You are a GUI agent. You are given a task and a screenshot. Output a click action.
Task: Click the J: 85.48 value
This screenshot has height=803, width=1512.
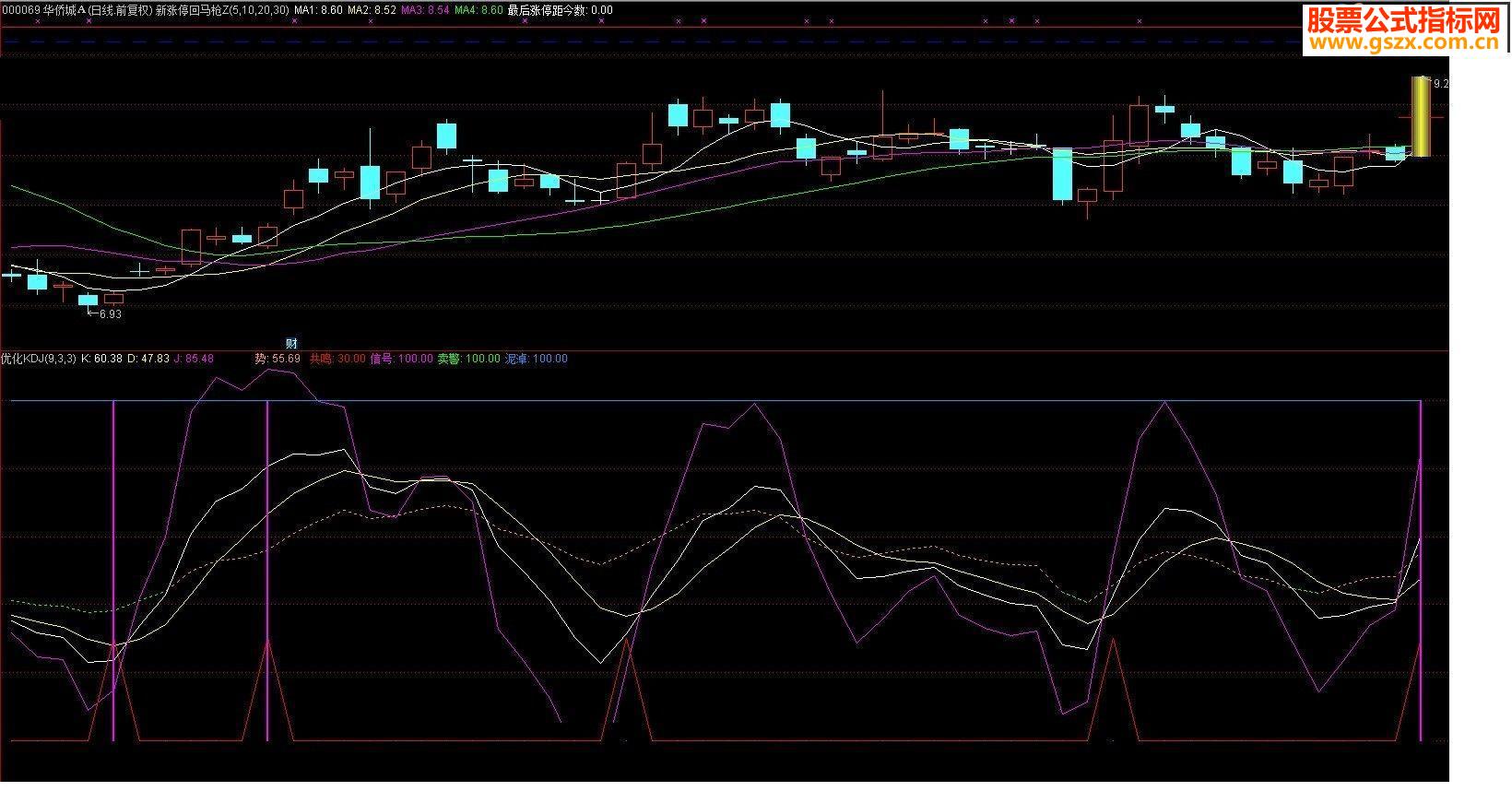(194, 359)
